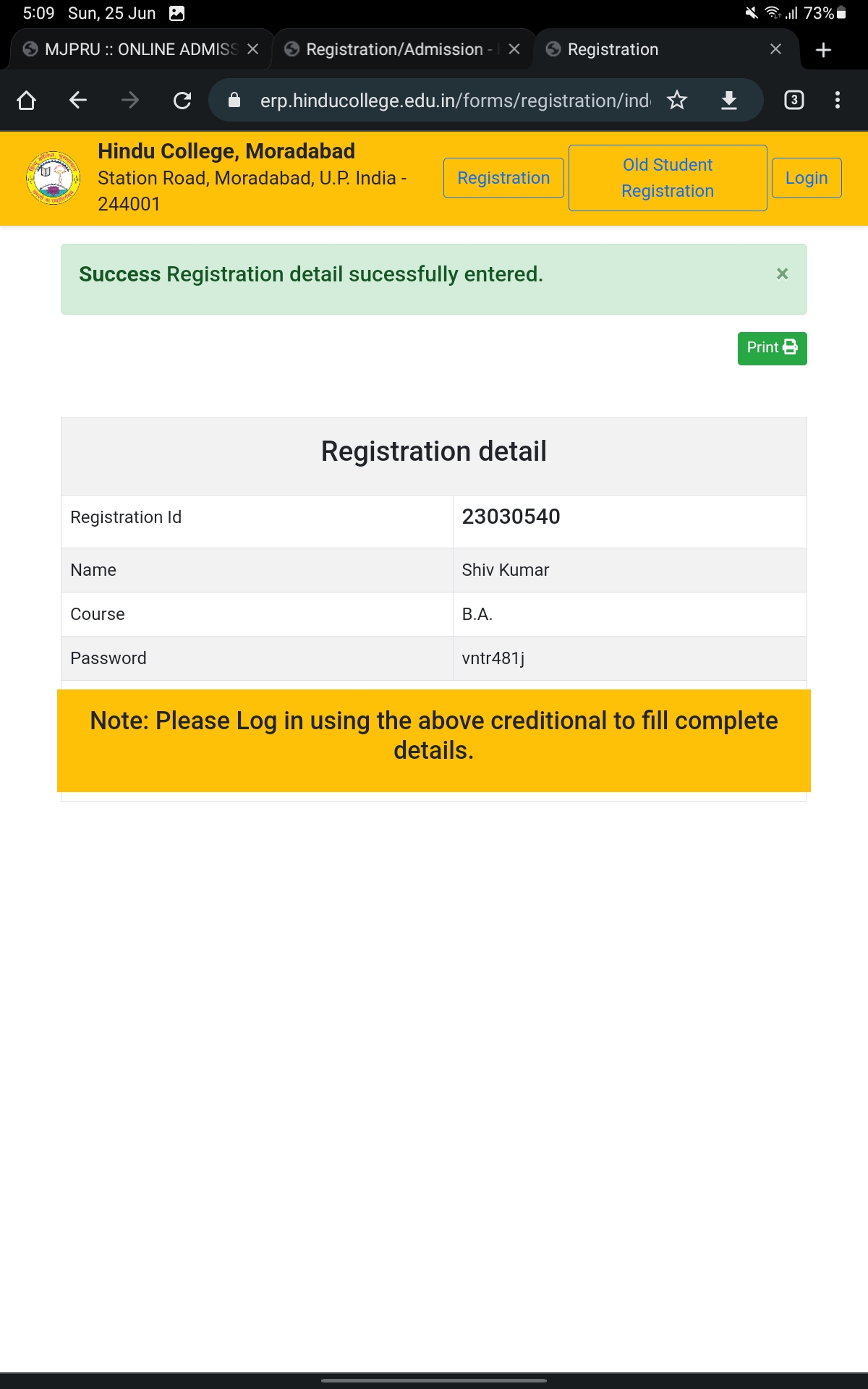The image size is (868, 1389).
Task: Click the Login button
Action: (x=807, y=178)
